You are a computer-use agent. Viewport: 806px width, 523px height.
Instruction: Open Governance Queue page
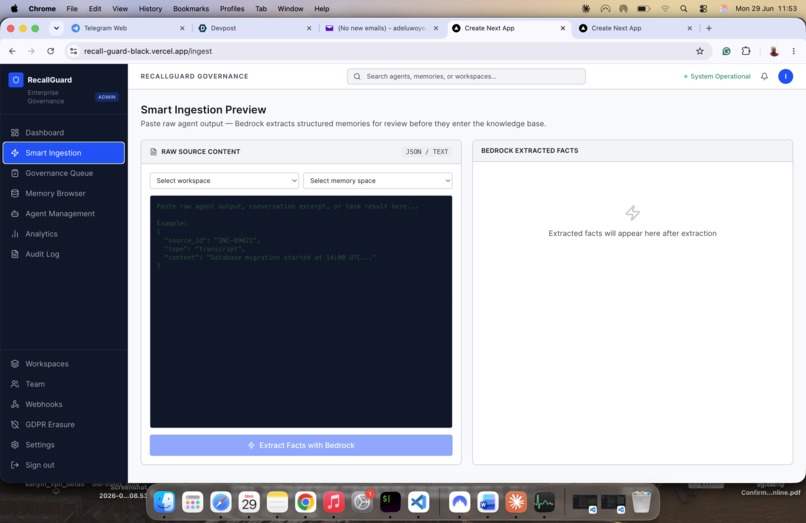tap(64, 173)
